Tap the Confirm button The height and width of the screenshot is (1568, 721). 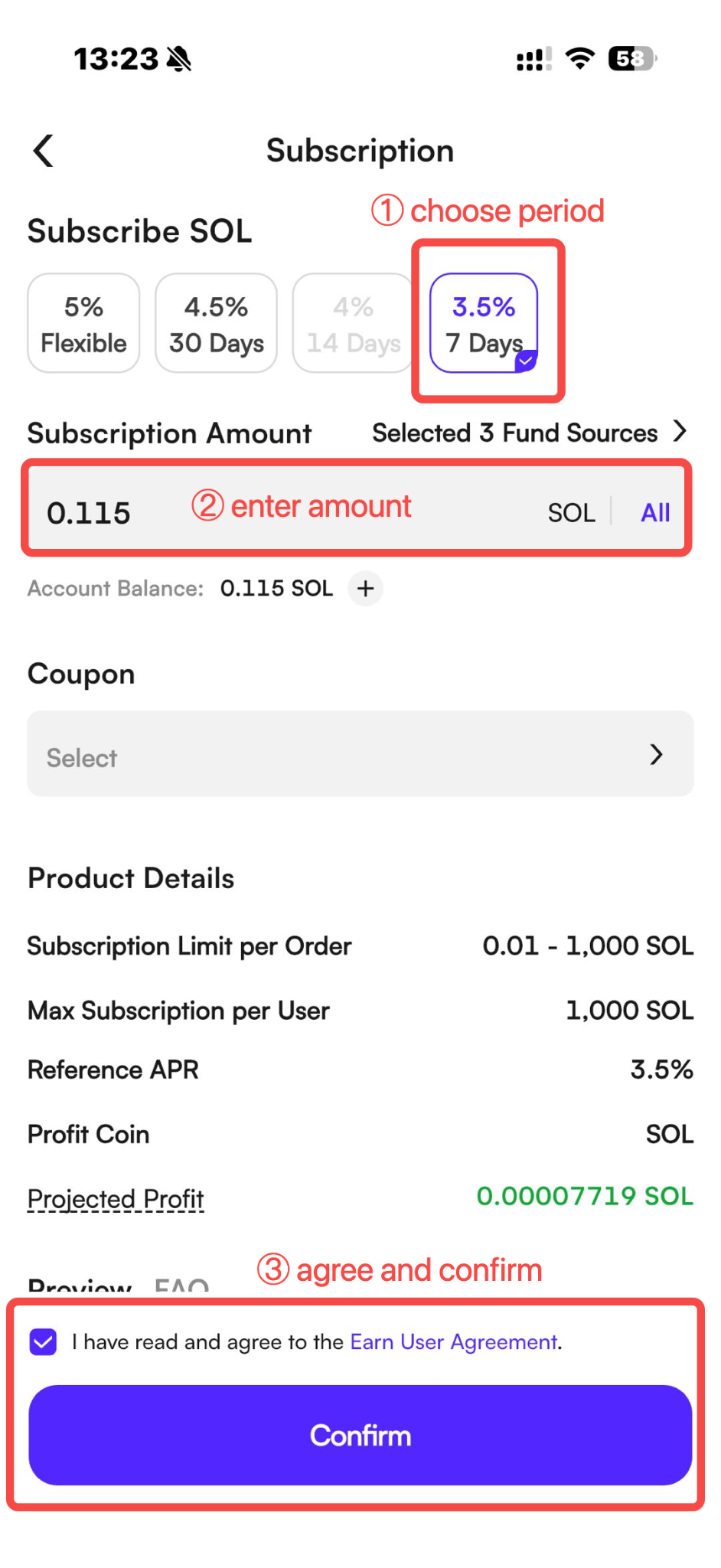360,1436
